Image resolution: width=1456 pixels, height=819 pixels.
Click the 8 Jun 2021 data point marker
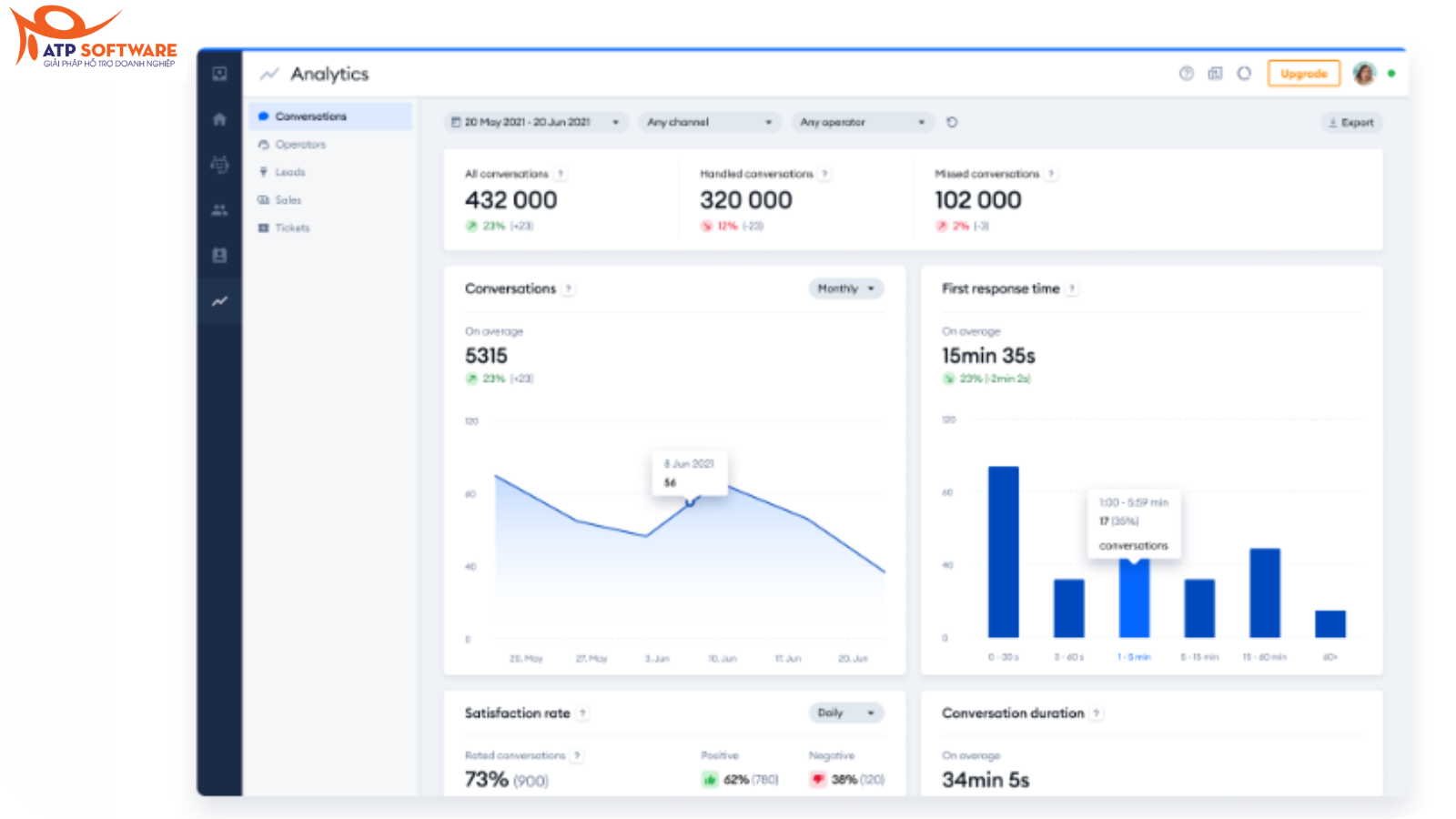coord(690,501)
